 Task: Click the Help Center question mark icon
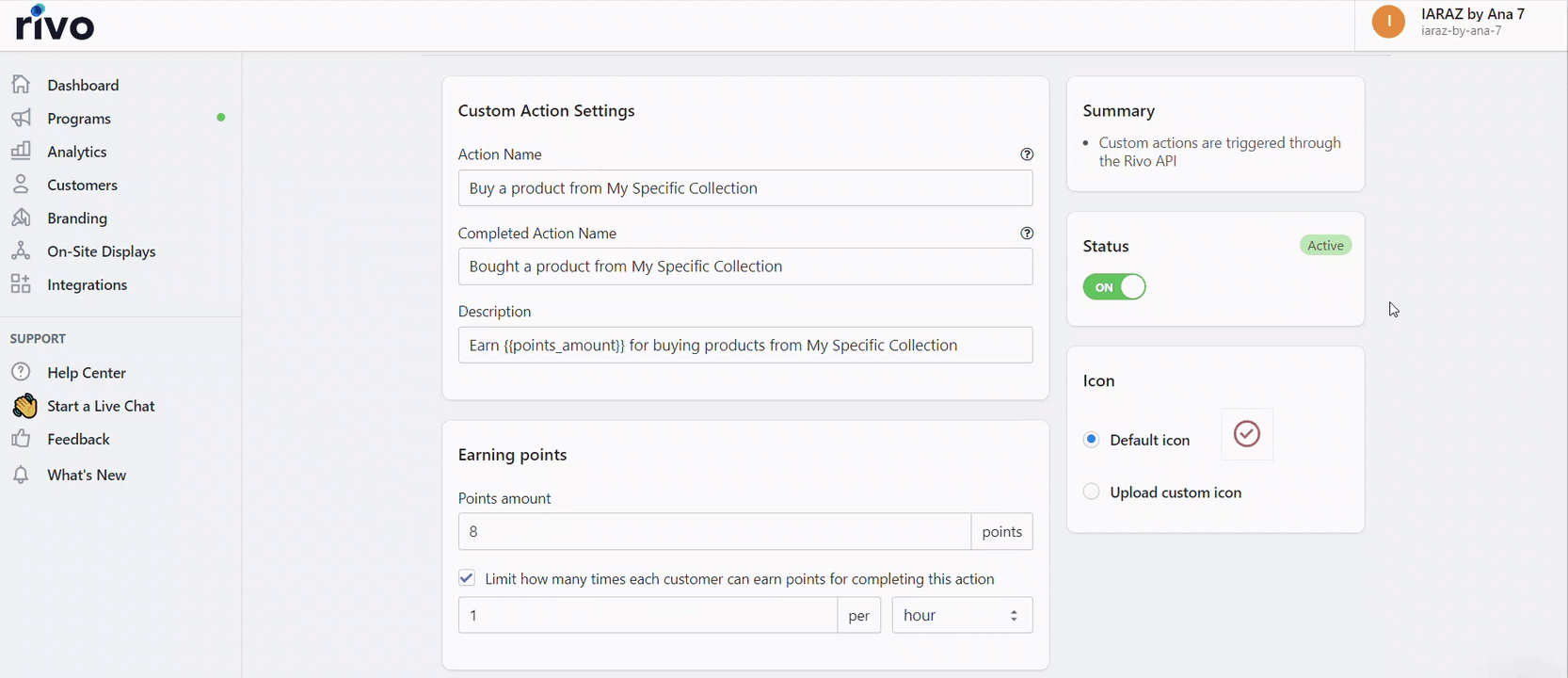(x=21, y=372)
